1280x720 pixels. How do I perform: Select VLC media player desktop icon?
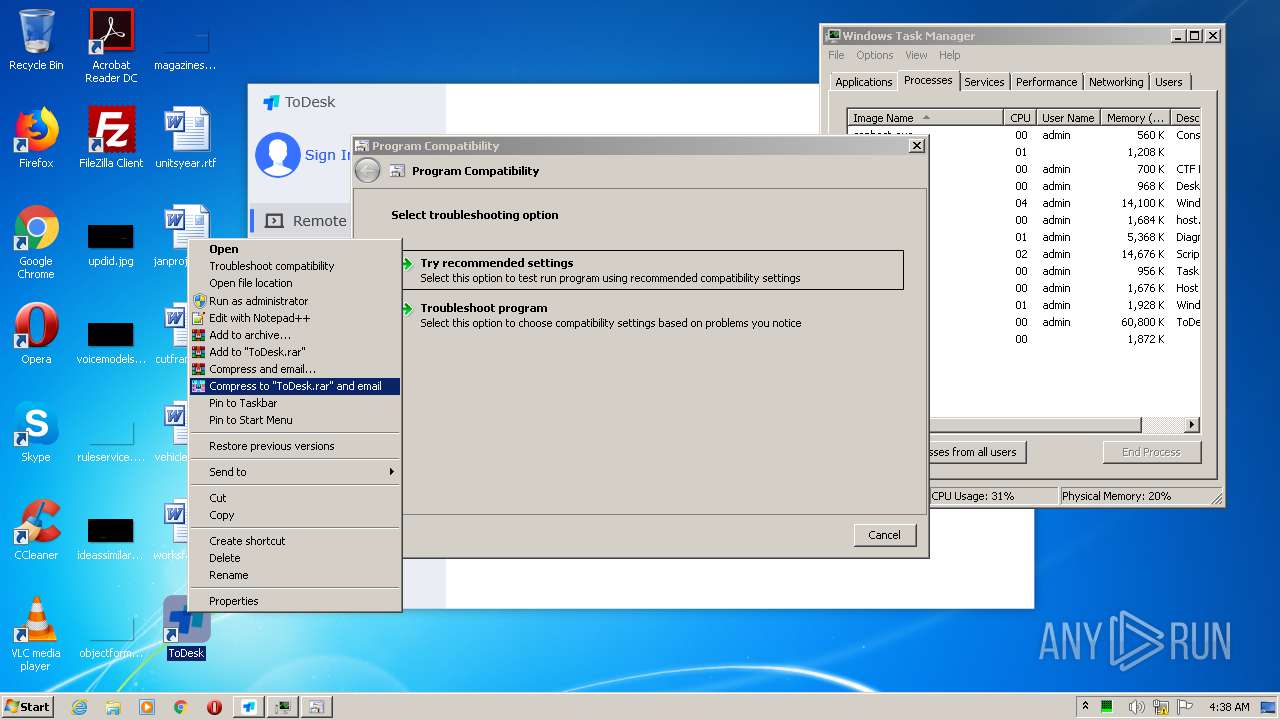click(36, 634)
